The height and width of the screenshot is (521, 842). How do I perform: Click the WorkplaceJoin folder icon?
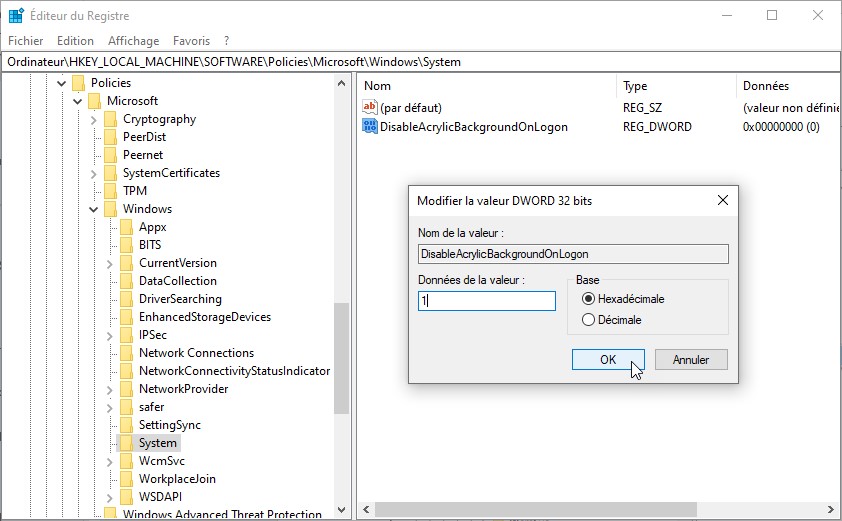[x=126, y=479]
